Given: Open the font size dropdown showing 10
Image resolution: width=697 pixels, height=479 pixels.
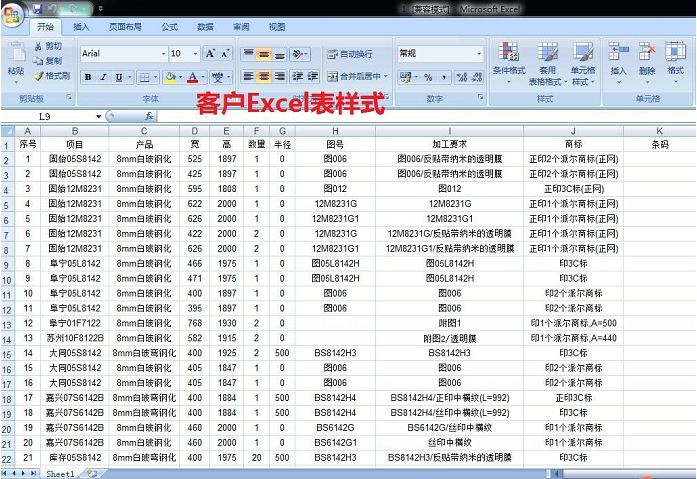Looking at the screenshot, I should [x=195, y=54].
